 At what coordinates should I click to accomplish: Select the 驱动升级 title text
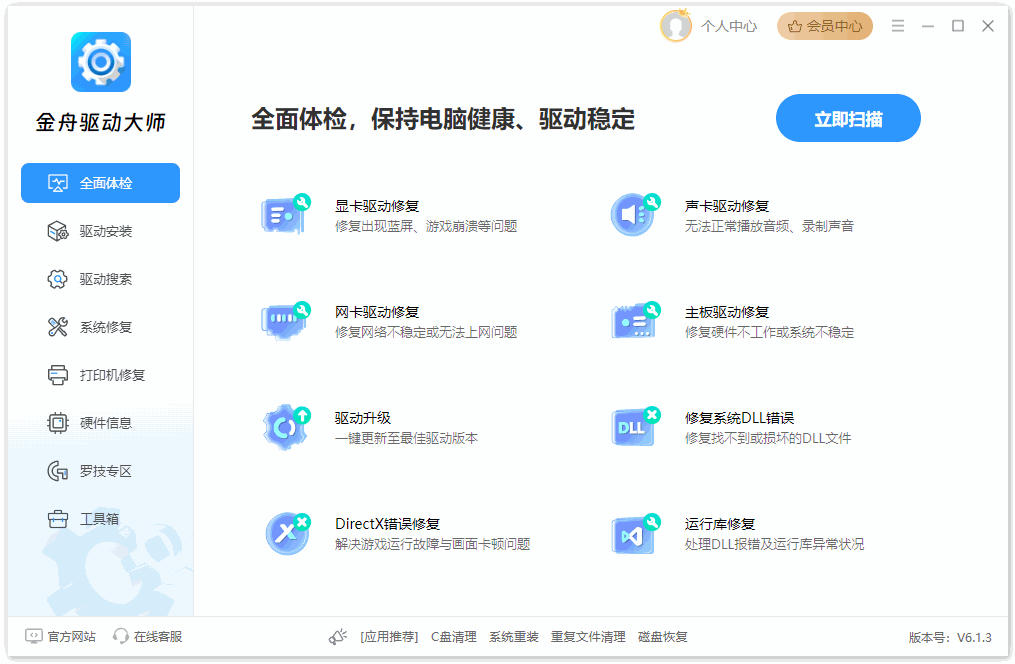pos(362,418)
